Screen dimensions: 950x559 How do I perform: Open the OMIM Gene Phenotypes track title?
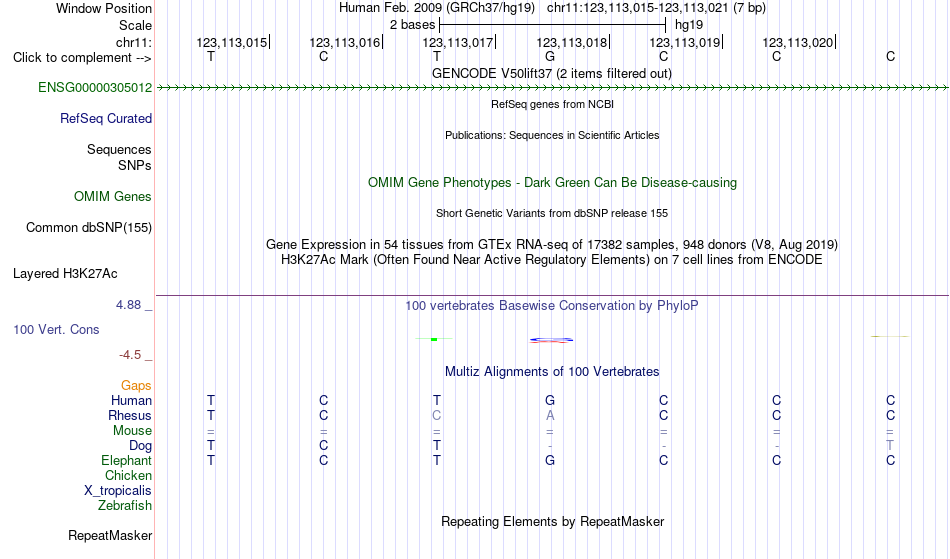(x=552, y=183)
